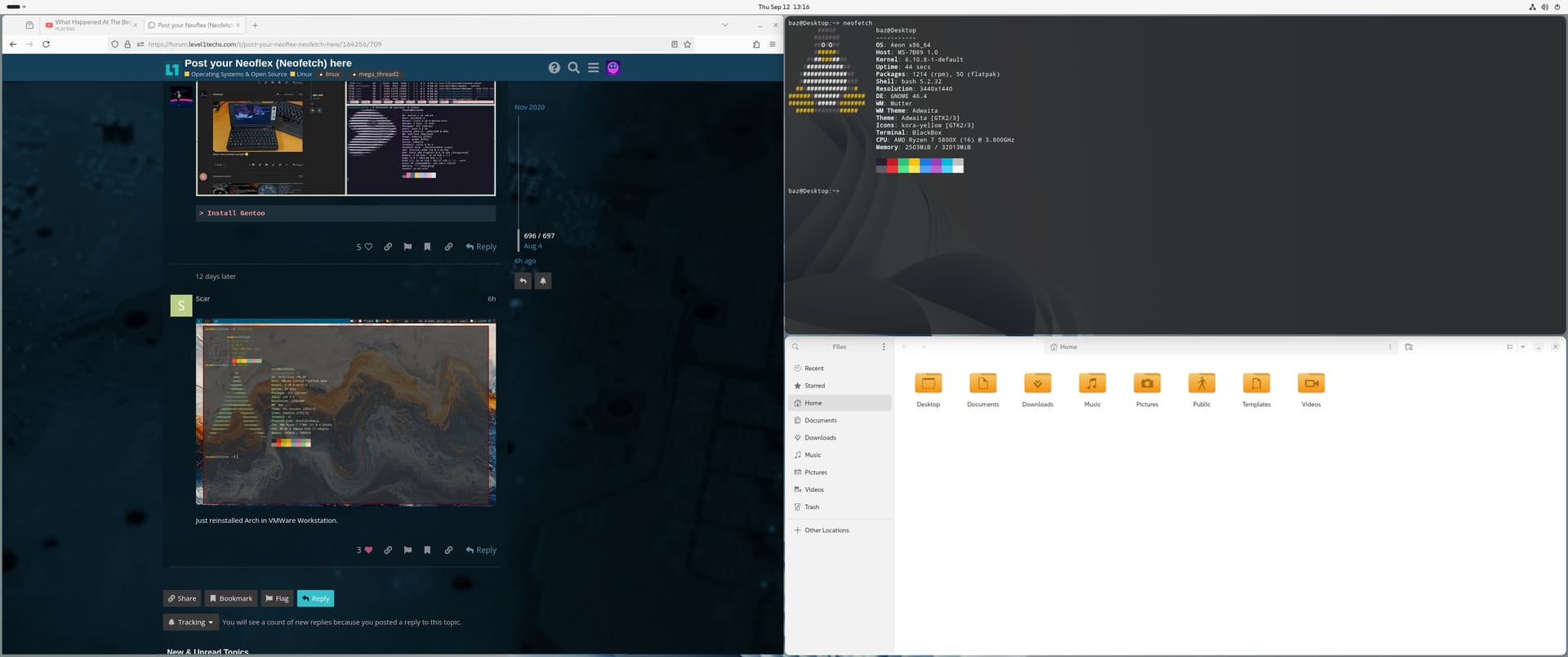Click the purple user avatar in forum header

click(x=613, y=68)
